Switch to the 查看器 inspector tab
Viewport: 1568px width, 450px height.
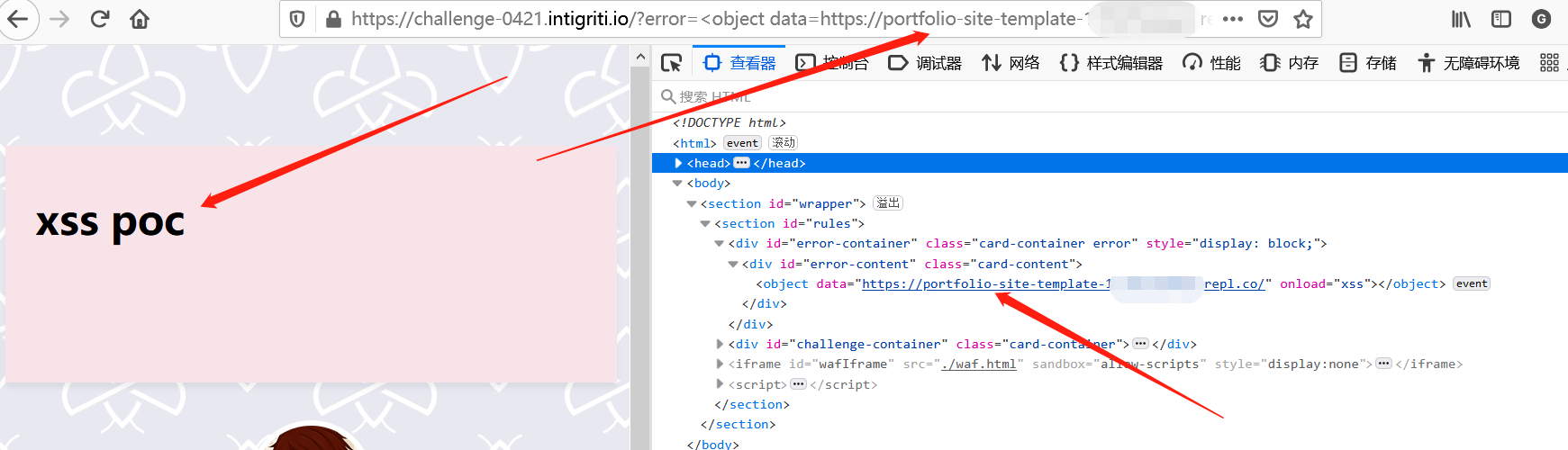pos(739,63)
